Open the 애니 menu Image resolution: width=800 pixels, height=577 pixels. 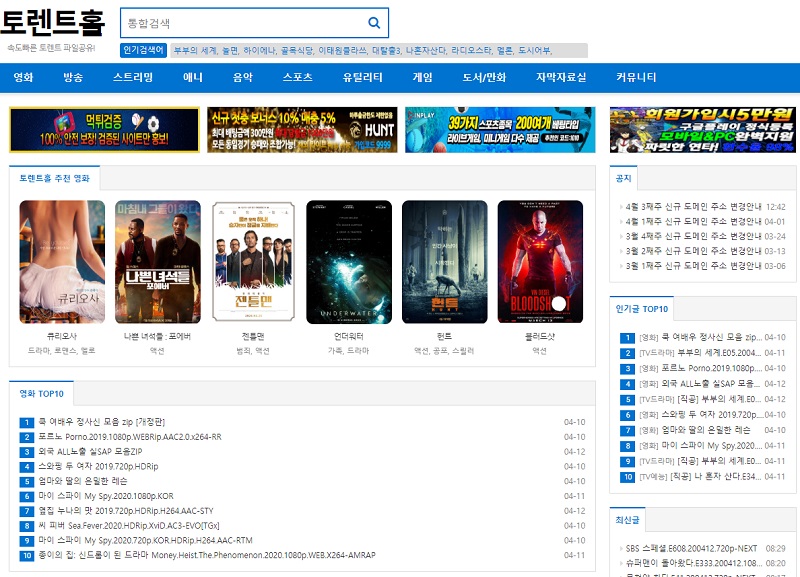pyautogui.click(x=193, y=78)
